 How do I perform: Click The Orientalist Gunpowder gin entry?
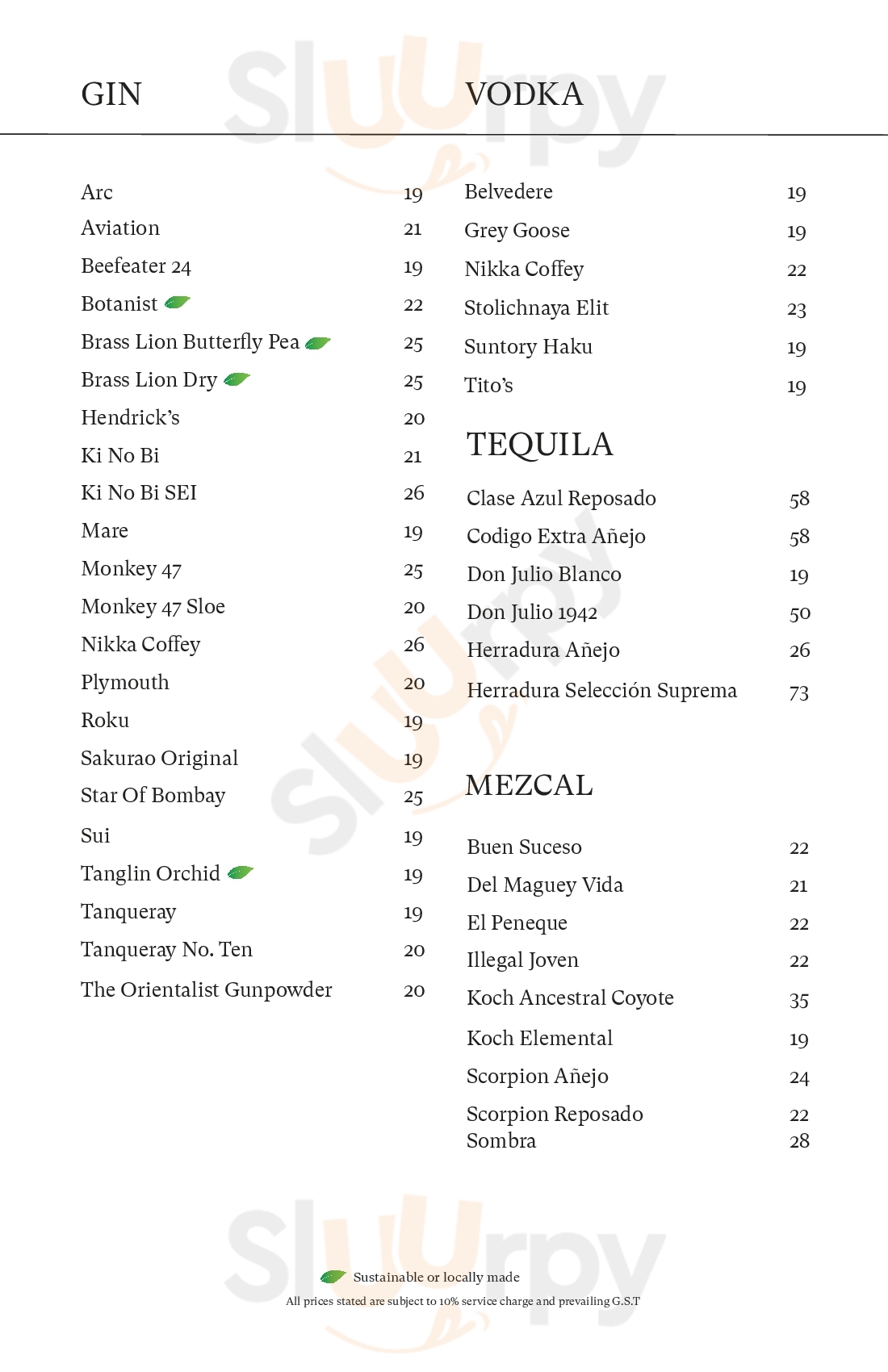tap(206, 989)
